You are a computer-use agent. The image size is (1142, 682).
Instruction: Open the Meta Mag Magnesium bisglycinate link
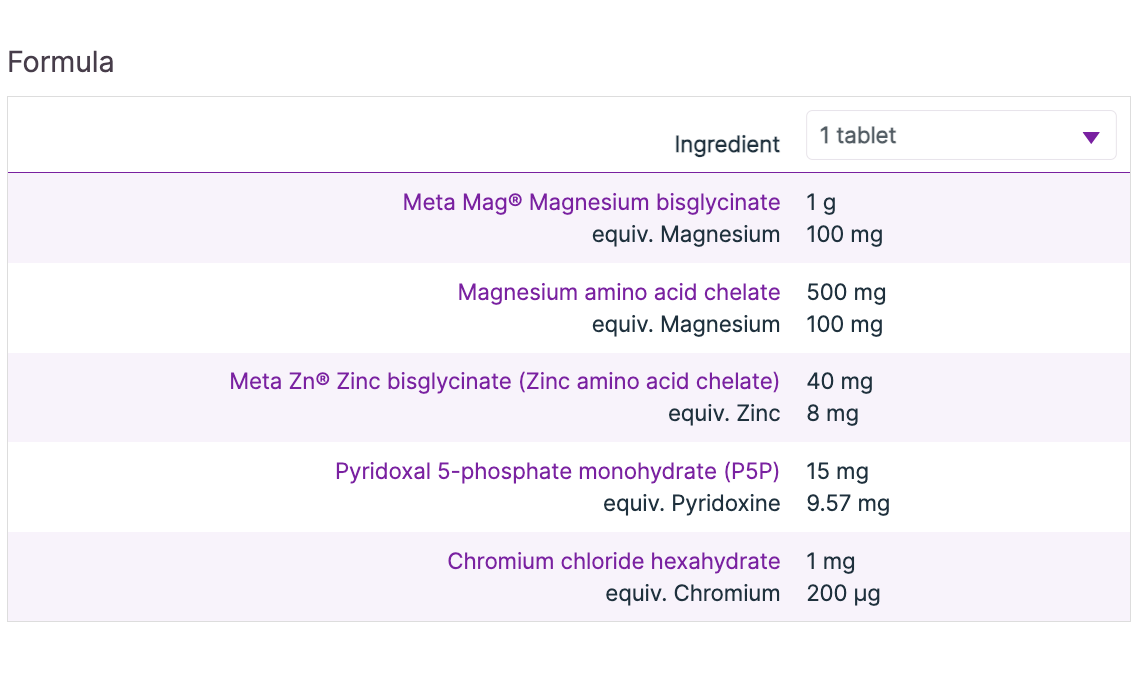pos(591,203)
